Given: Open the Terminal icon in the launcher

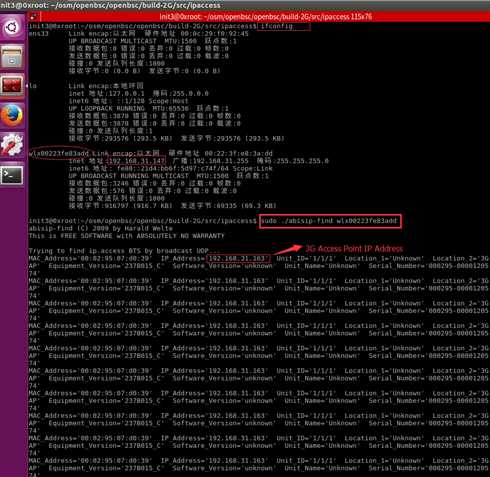Looking at the screenshot, I should pos(12,175).
